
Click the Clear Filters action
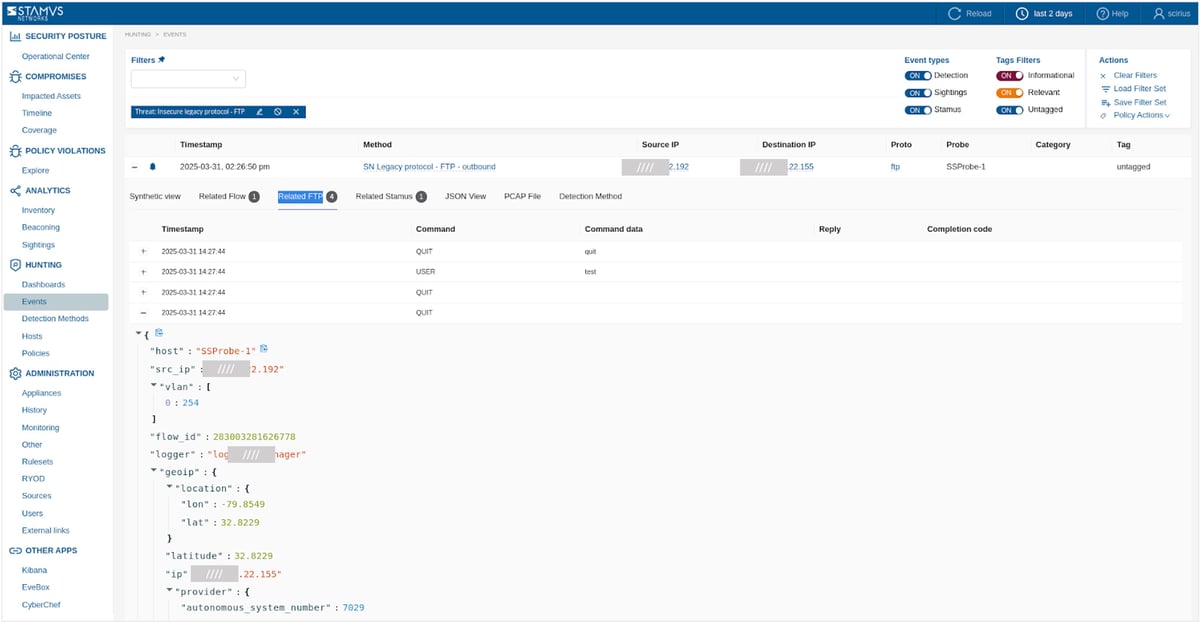point(1135,76)
